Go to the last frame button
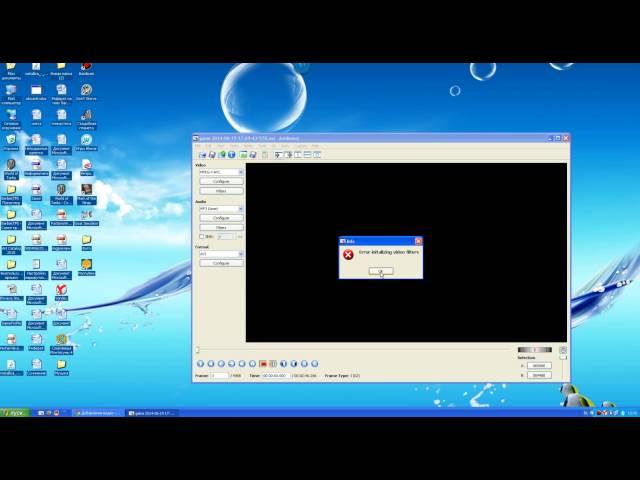640x480 pixels. pos(315,364)
